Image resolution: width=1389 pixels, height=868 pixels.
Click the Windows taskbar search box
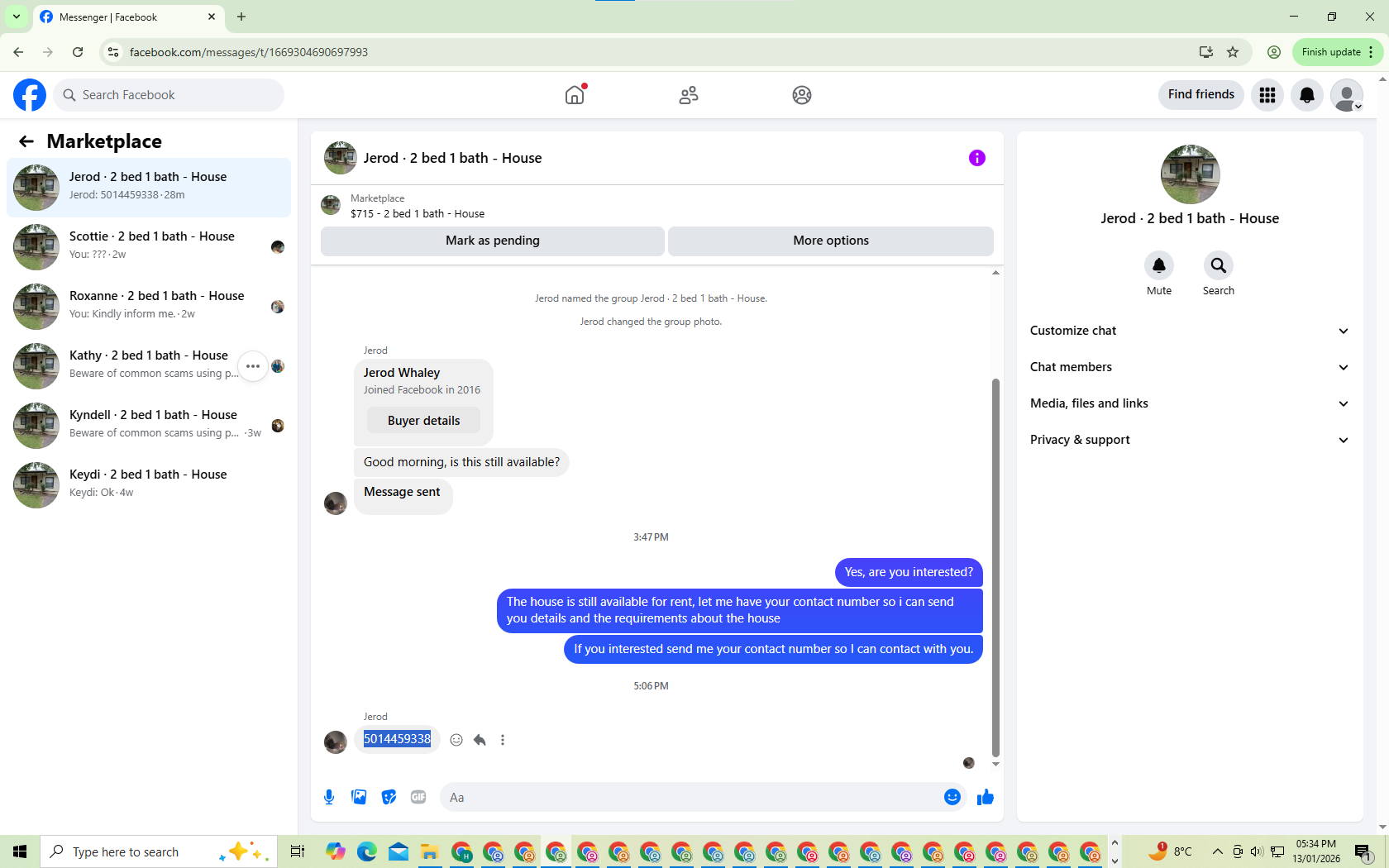coord(158,851)
